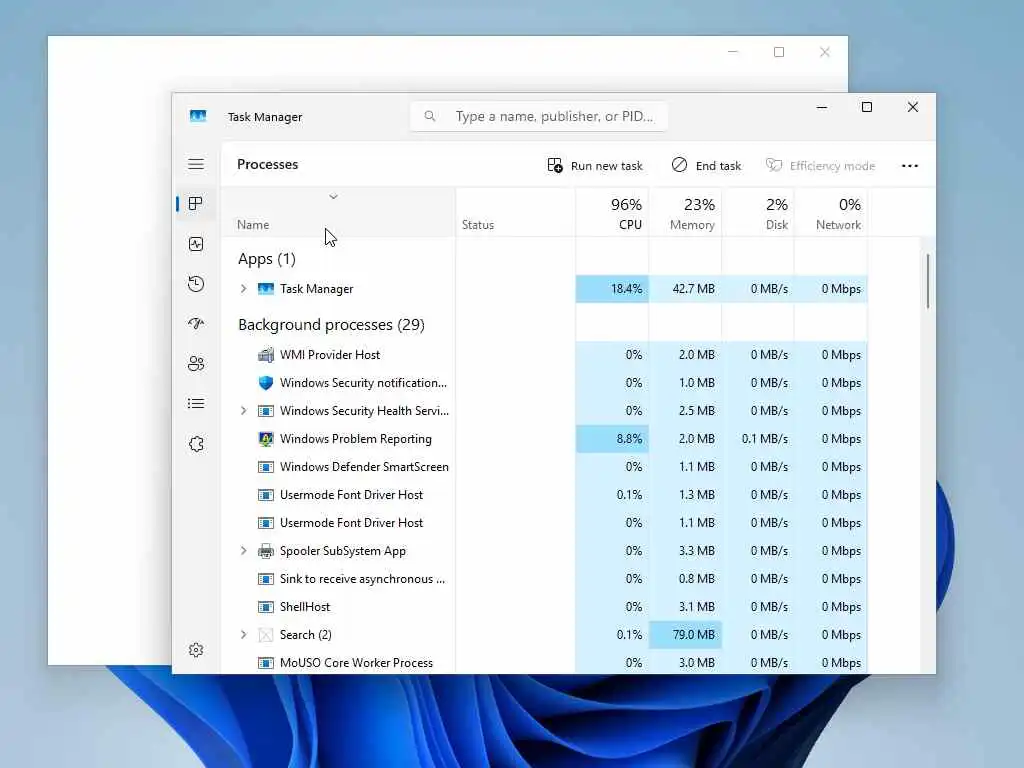Image resolution: width=1024 pixels, height=768 pixels.
Task: Expand Windows Security Health Service row
Action: tap(244, 411)
